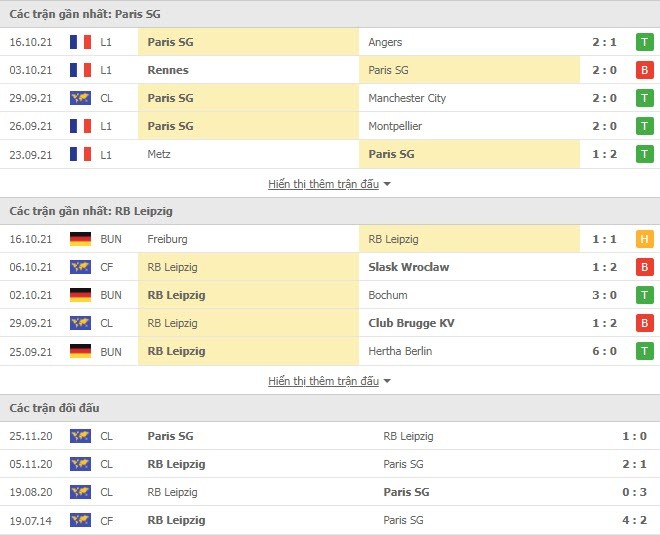Viewport: 660px width, 535px height.
Task: Select the 2 : 0 score of Manchester City match
Action: coord(604,98)
